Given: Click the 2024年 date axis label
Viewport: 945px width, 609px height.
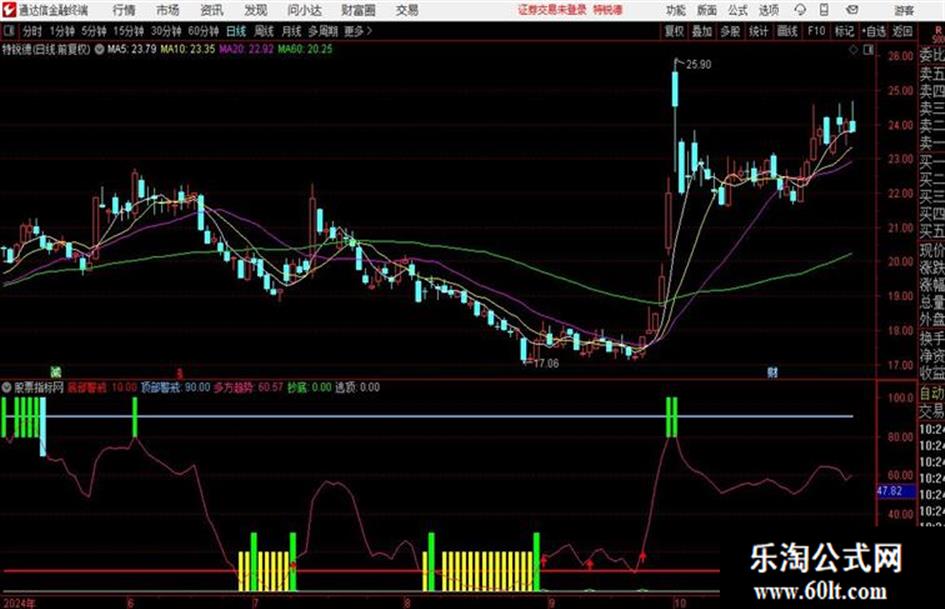Looking at the screenshot, I should pyautogui.click(x=19, y=602).
